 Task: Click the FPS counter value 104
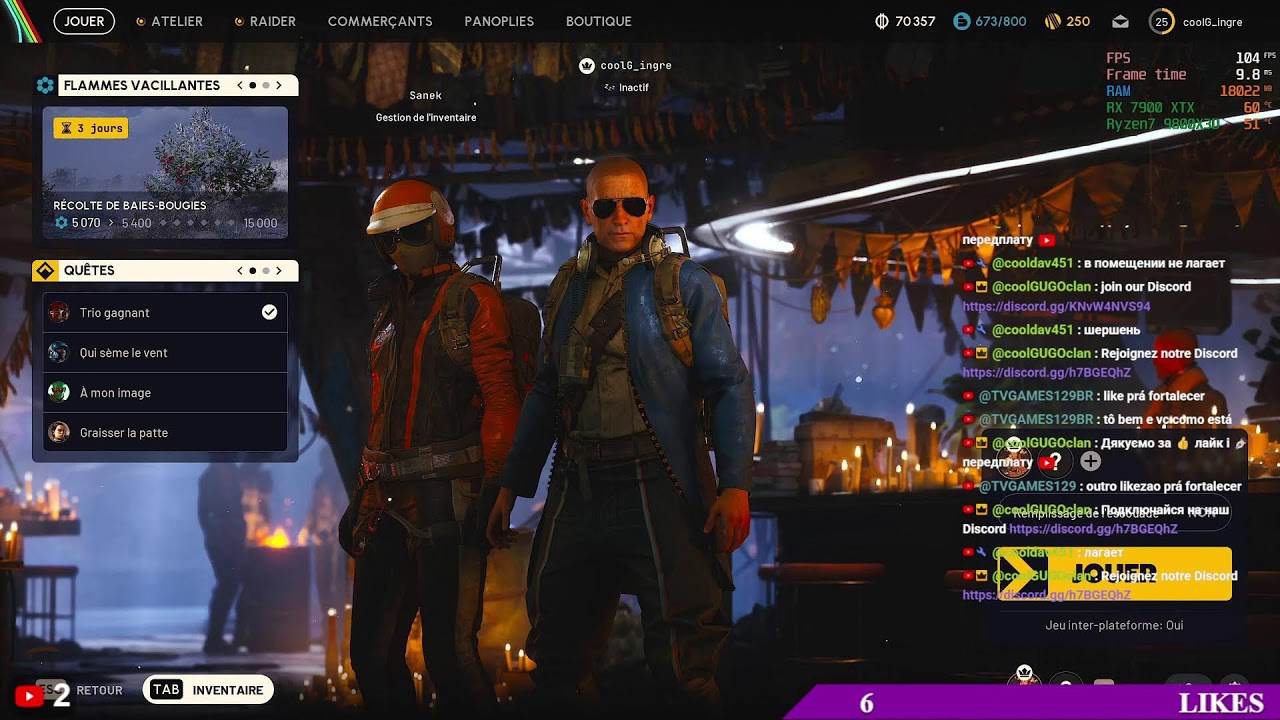click(1247, 58)
